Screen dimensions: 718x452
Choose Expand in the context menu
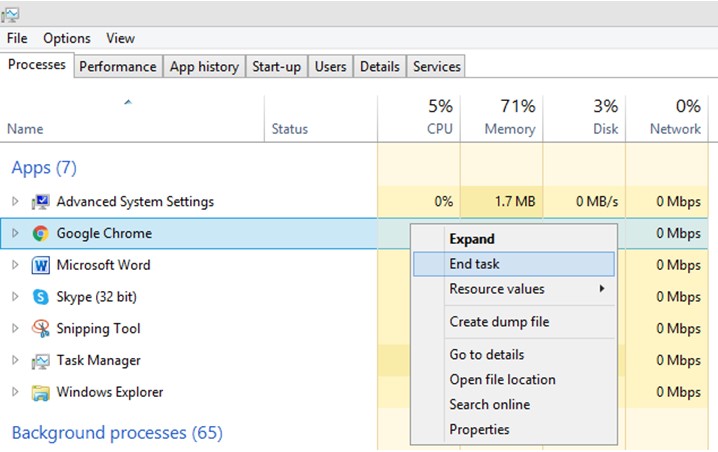click(x=514, y=239)
